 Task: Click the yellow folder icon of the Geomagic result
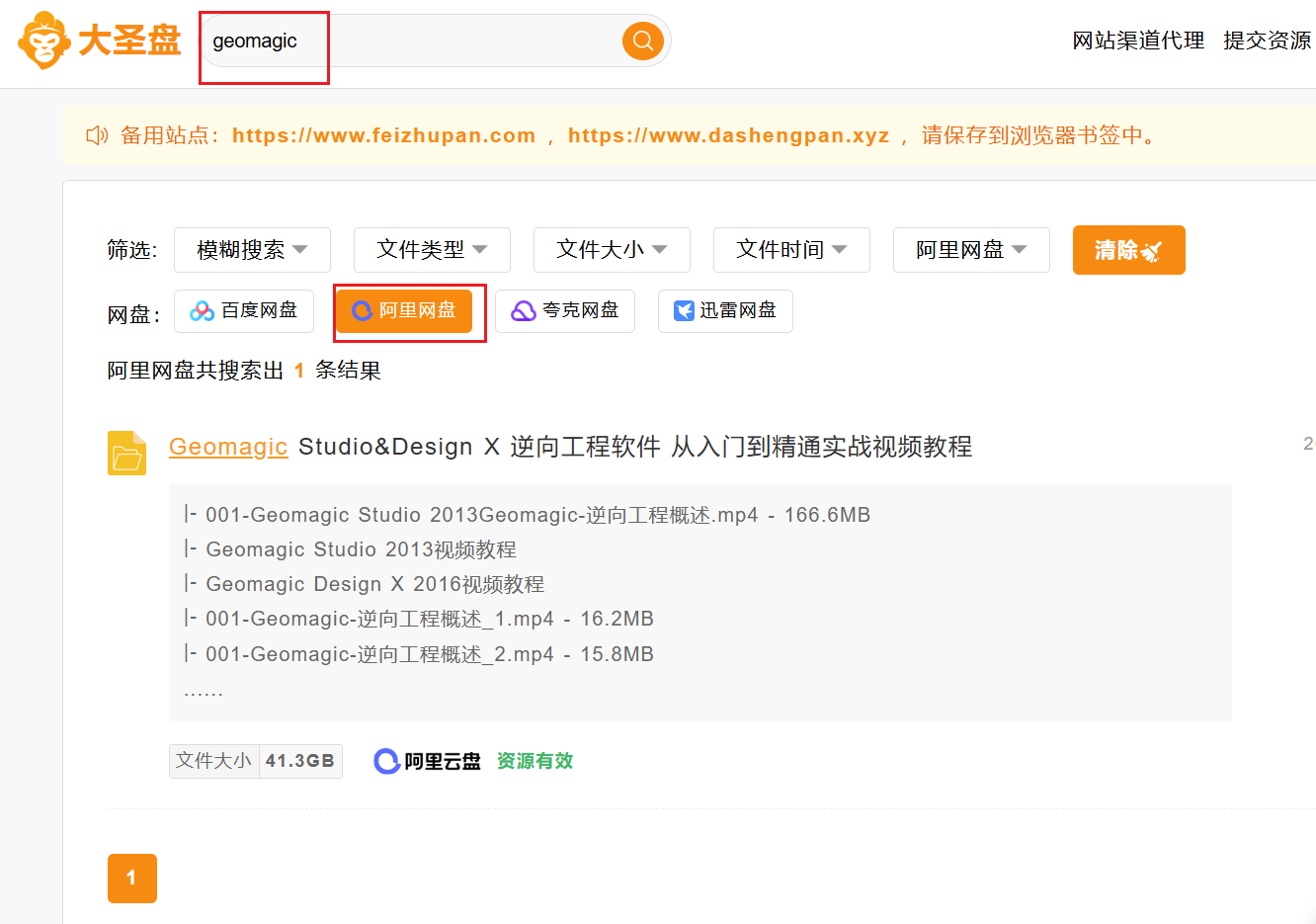click(126, 453)
